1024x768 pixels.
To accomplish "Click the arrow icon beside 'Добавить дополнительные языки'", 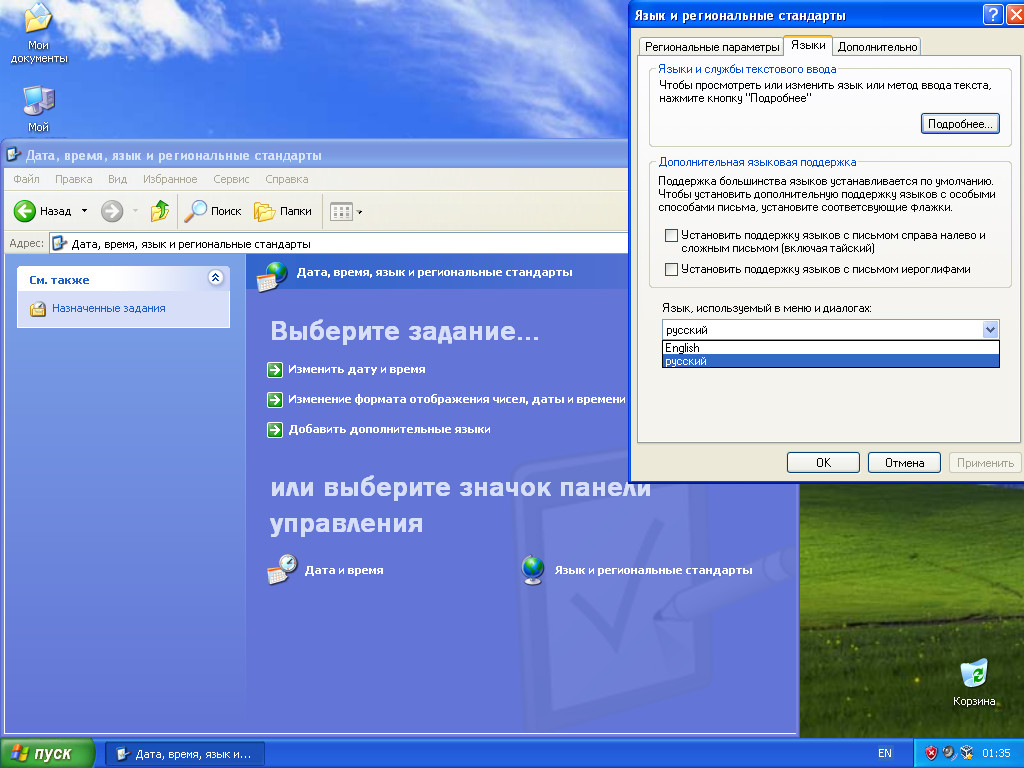I will 275,430.
